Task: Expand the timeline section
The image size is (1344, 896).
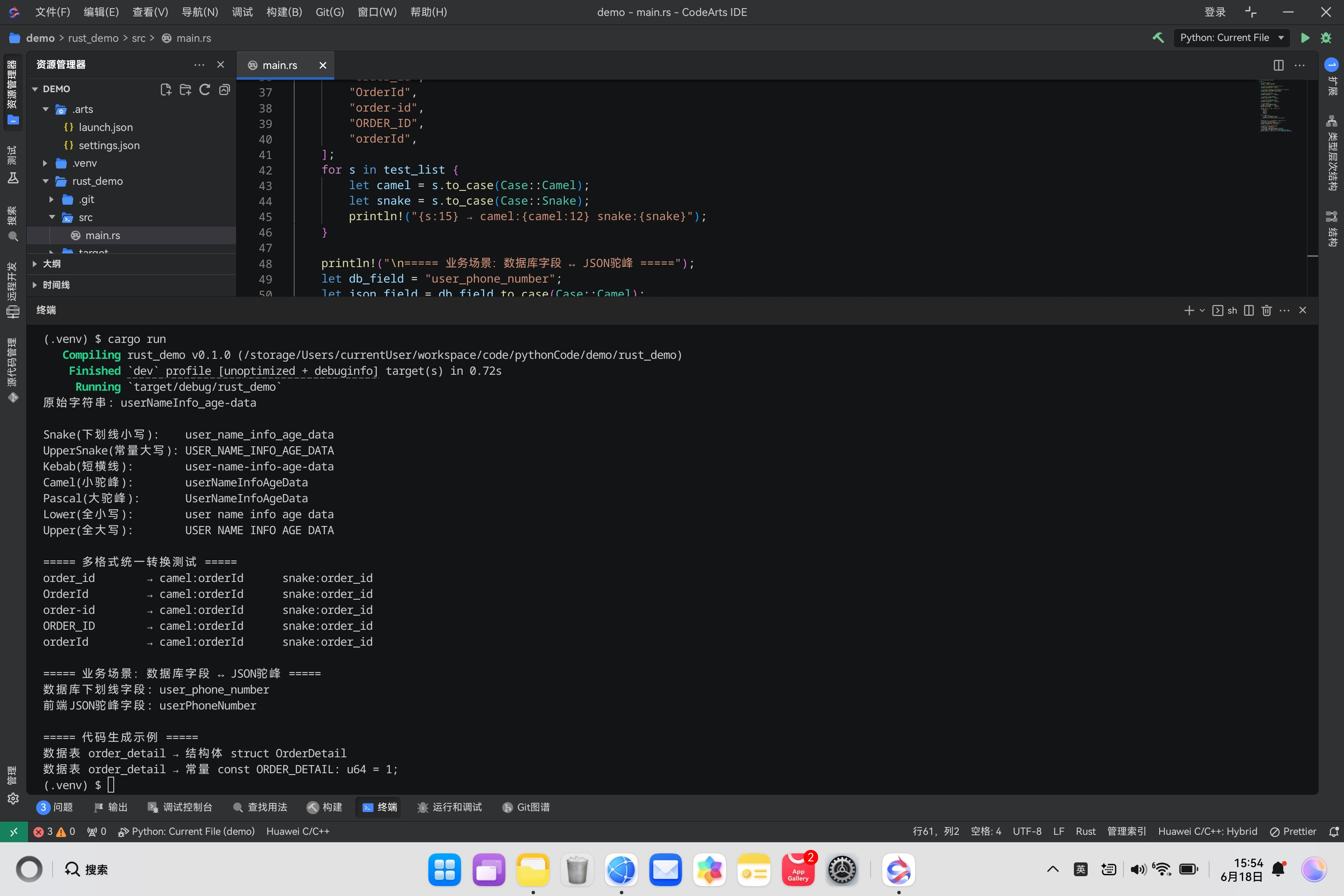Action: tap(131, 285)
